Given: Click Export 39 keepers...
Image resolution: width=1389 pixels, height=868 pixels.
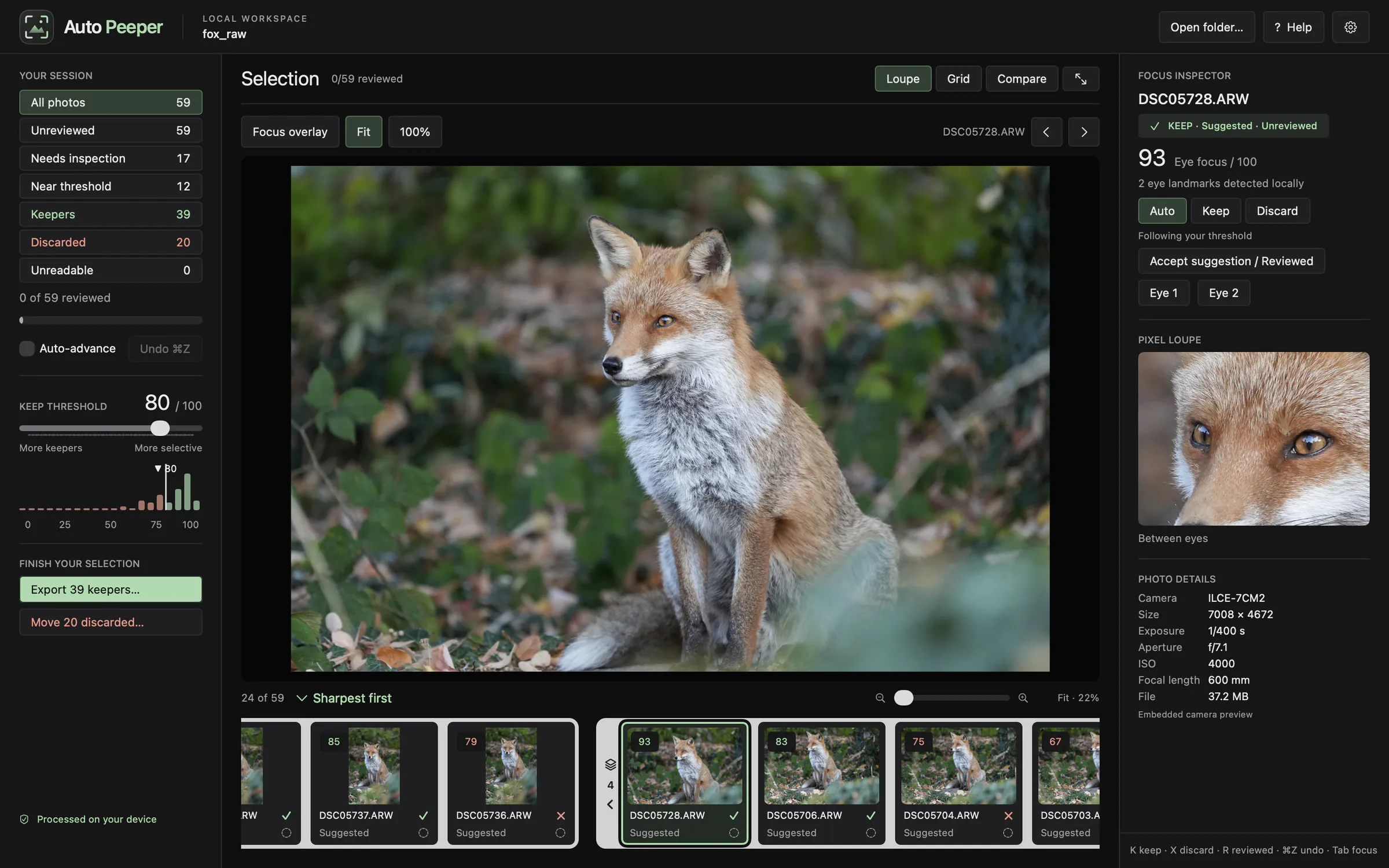Looking at the screenshot, I should tap(111, 589).
